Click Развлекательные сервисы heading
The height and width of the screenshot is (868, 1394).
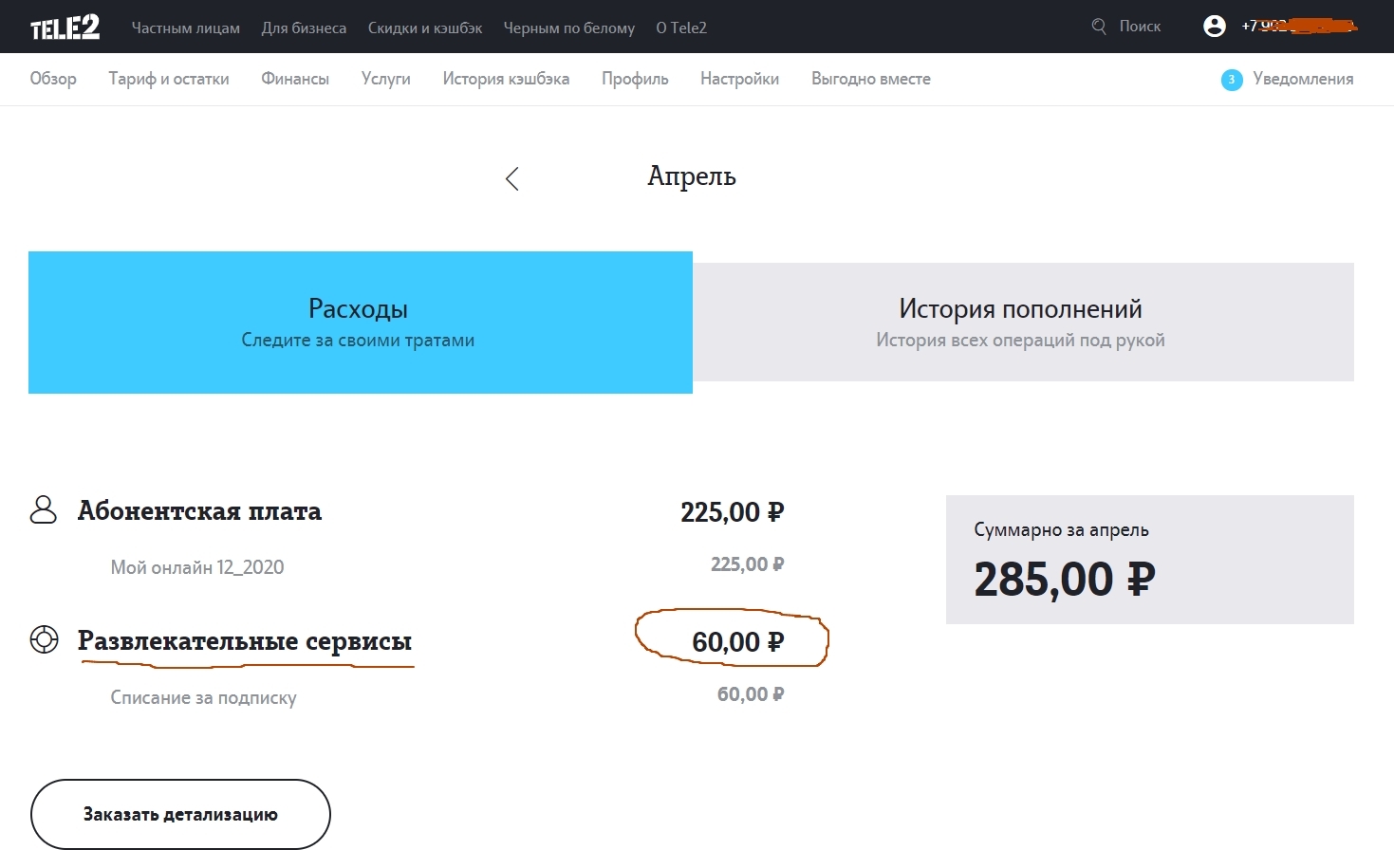pos(245,641)
